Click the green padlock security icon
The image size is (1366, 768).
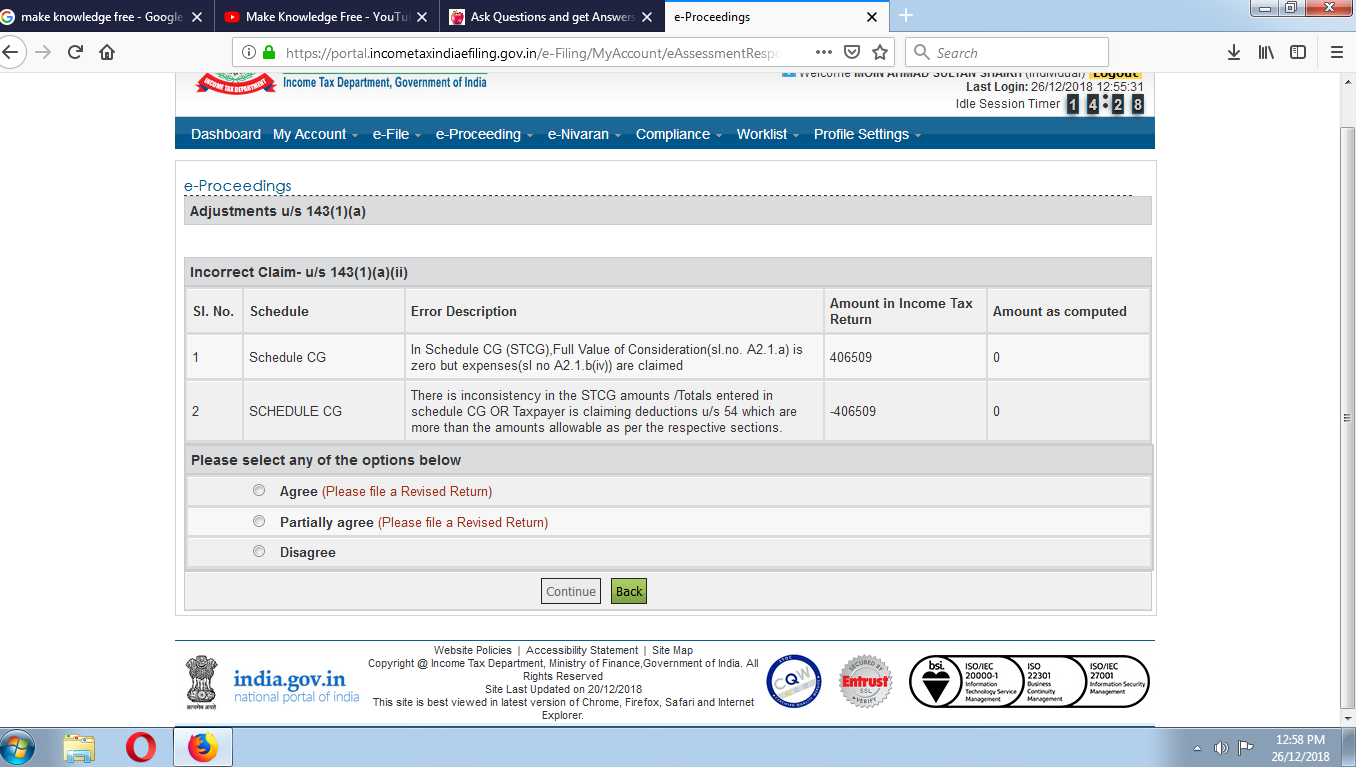(x=270, y=53)
